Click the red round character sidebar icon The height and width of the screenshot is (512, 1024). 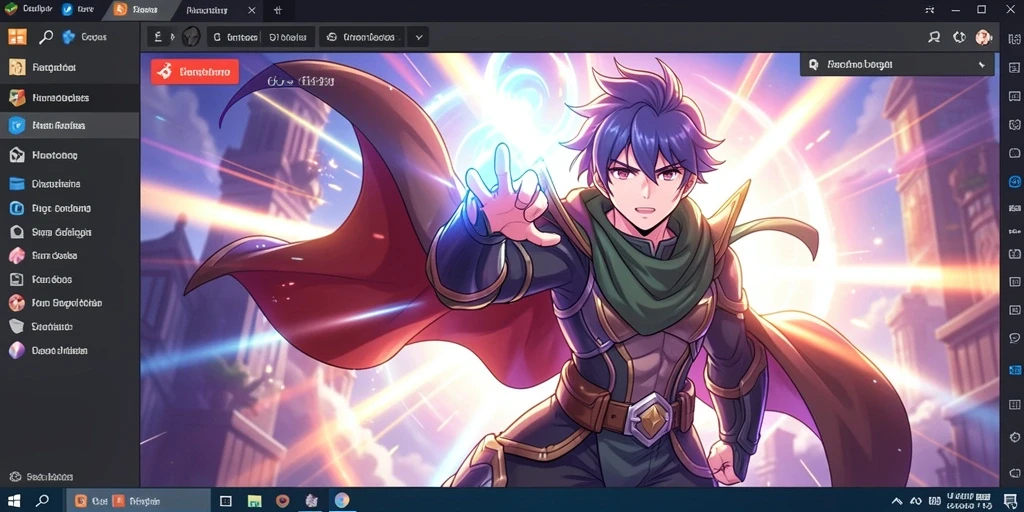click(x=17, y=303)
